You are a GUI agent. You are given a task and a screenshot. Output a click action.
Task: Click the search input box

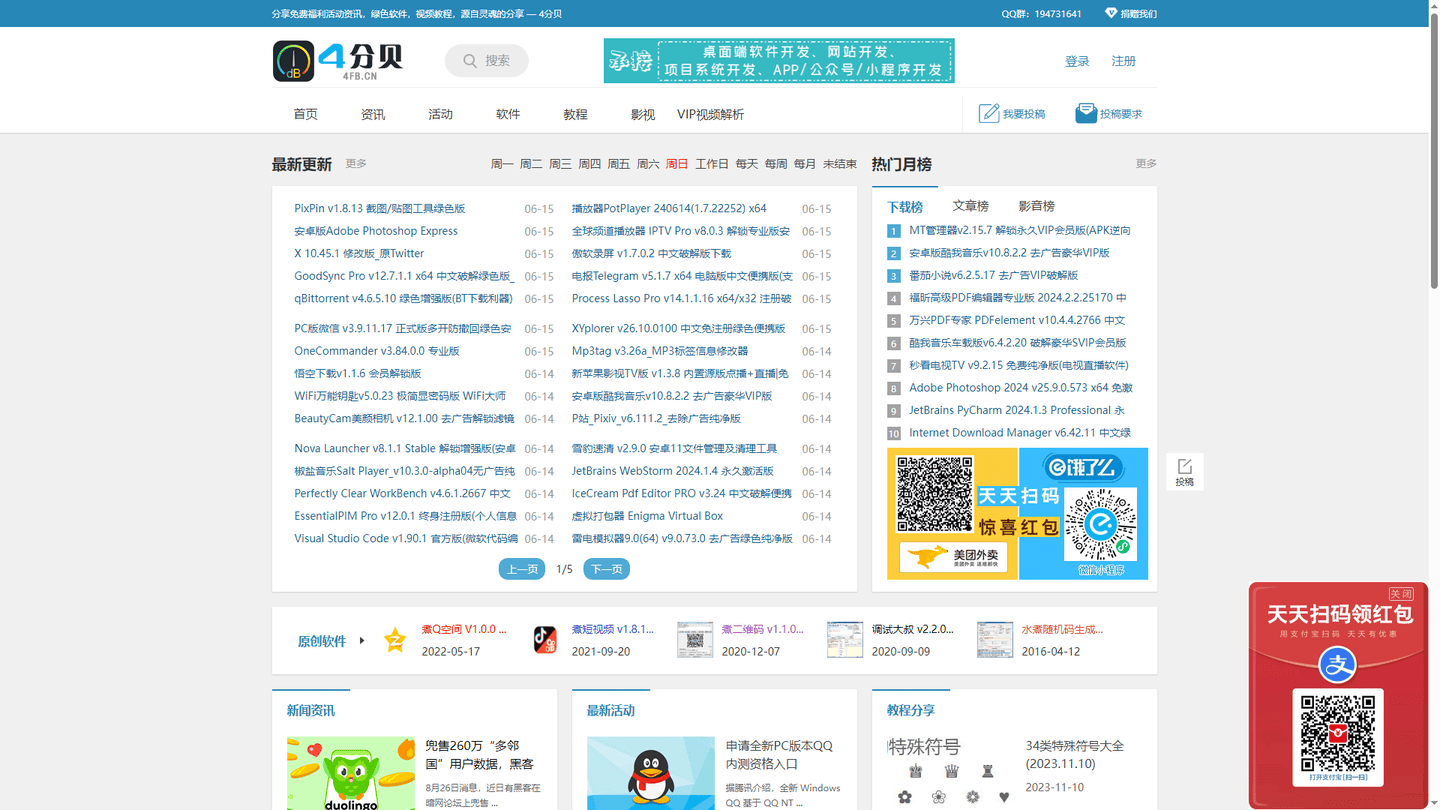(x=487, y=61)
